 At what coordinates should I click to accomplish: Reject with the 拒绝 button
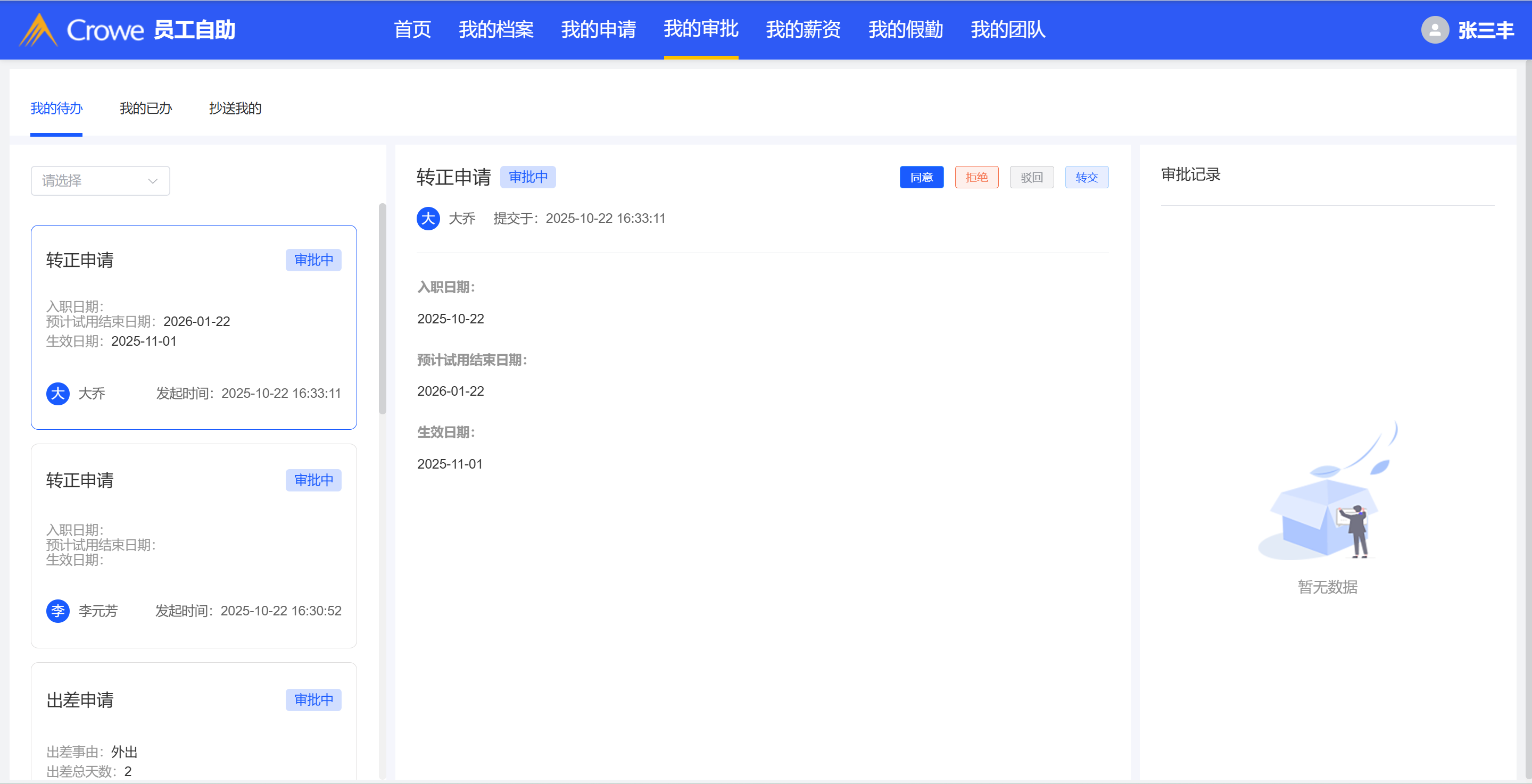976,177
